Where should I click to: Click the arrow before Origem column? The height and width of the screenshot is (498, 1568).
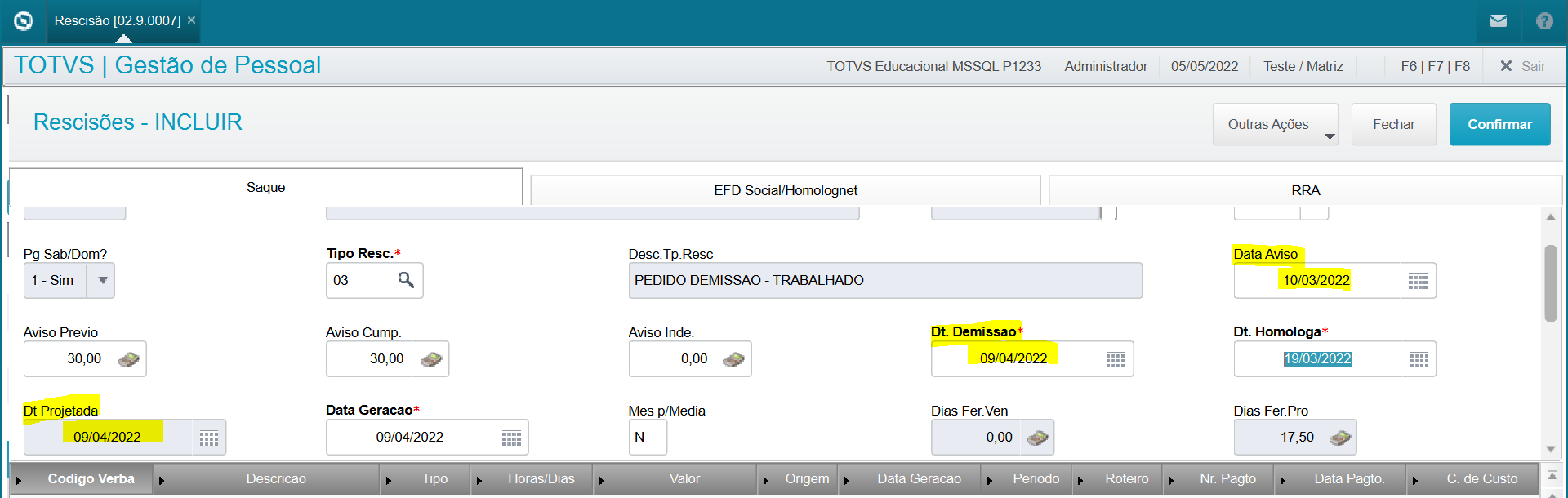pos(766,480)
